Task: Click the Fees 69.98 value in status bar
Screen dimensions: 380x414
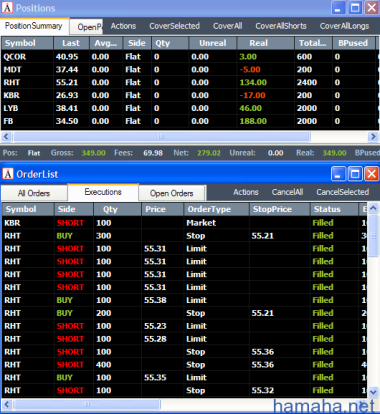Action: (153, 153)
